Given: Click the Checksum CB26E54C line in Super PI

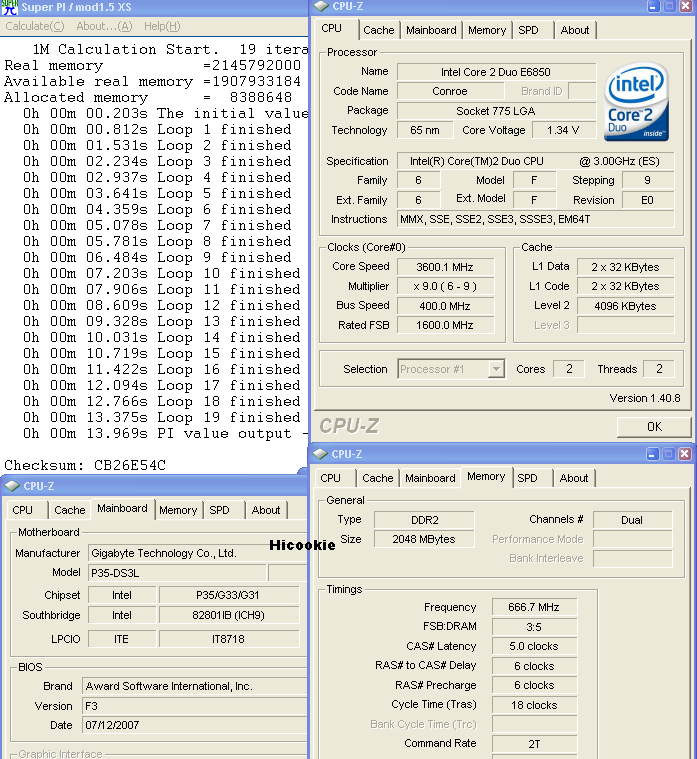Looking at the screenshot, I should point(85,466).
